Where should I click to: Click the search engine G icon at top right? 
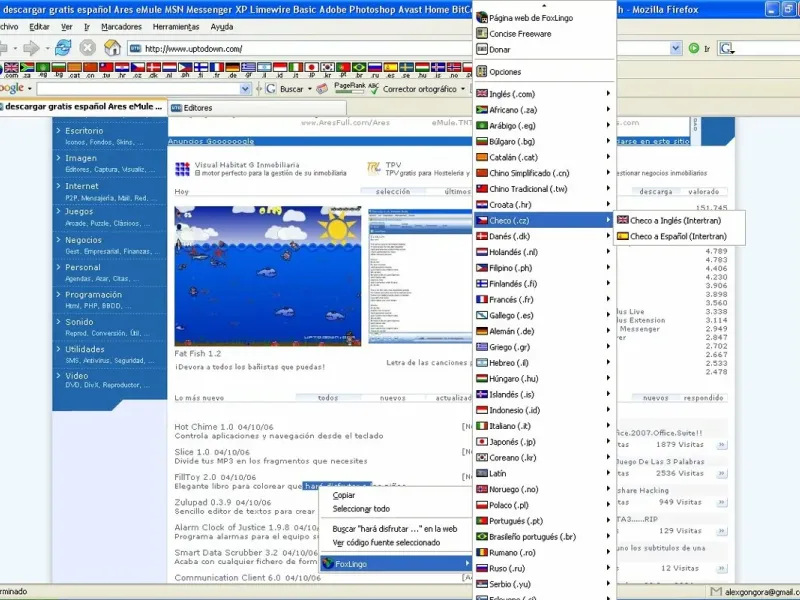pyautogui.click(x=726, y=48)
